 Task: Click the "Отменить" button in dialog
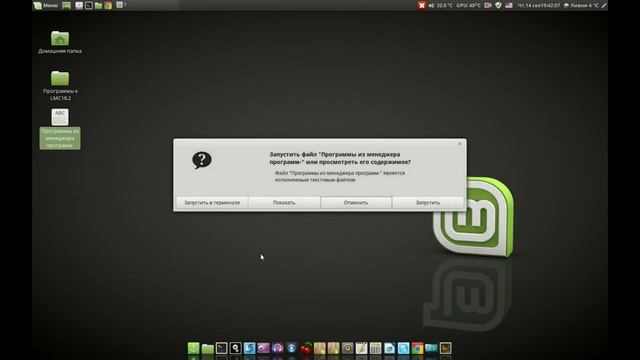356,202
